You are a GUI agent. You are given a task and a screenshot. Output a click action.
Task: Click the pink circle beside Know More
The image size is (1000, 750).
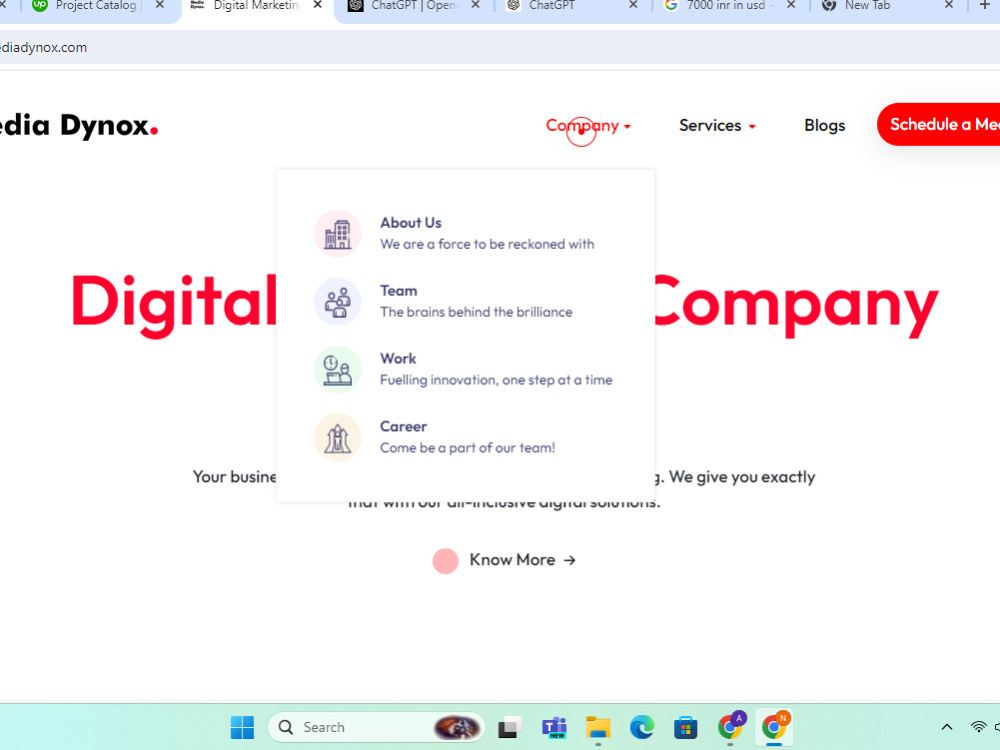point(445,561)
